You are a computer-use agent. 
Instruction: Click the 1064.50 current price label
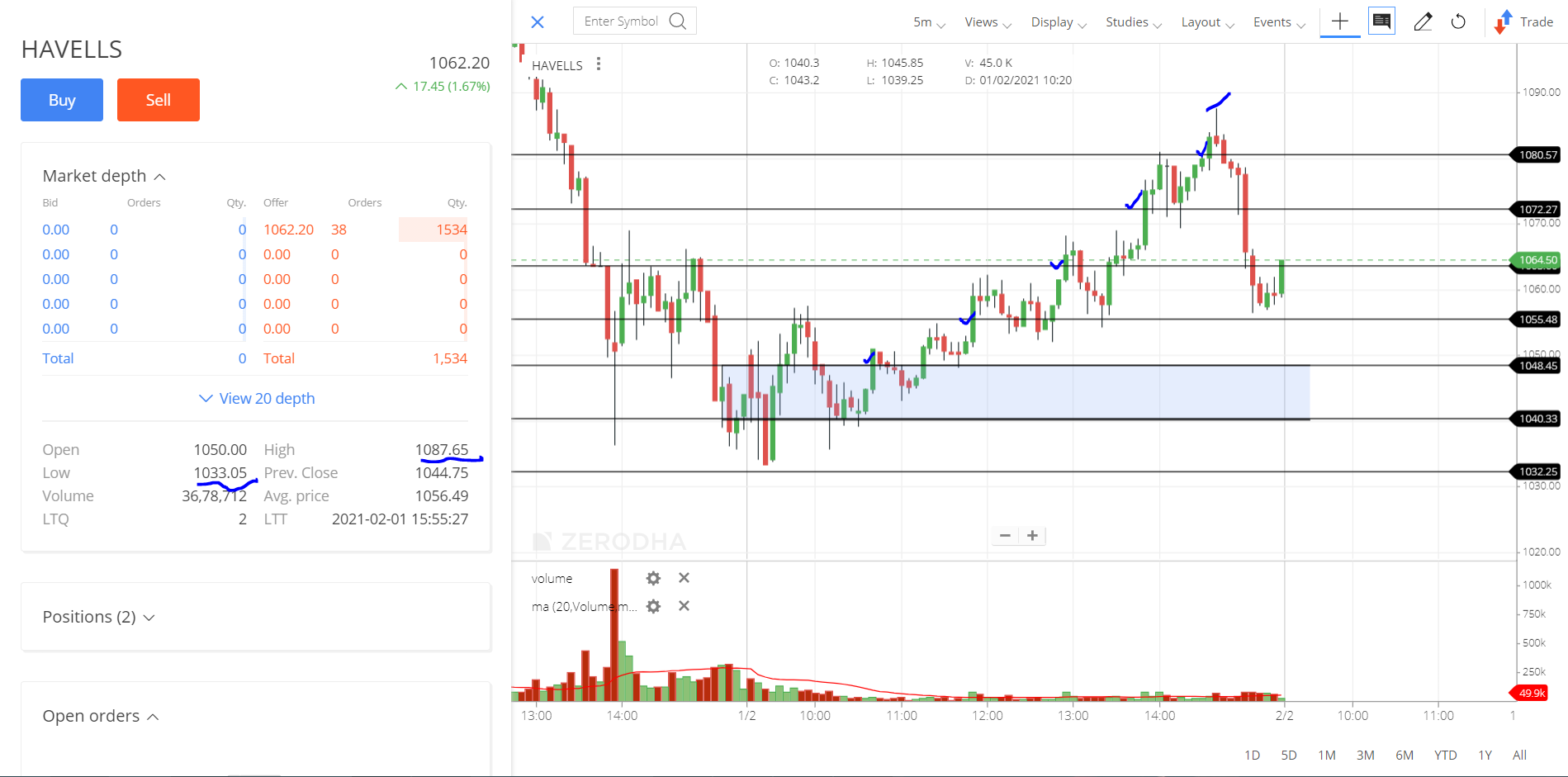click(x=1537, y=260)
